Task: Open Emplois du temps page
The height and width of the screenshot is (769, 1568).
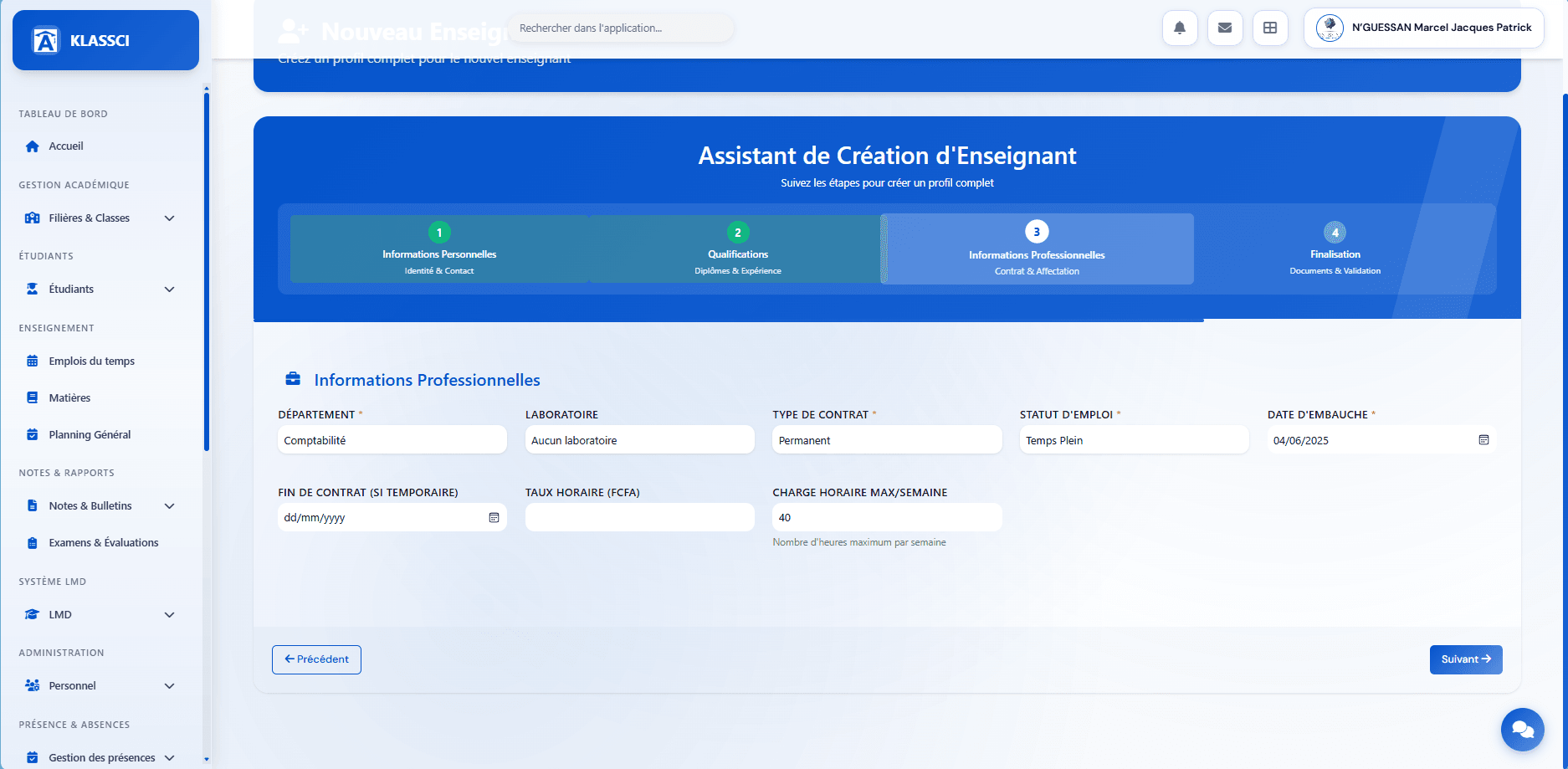Action: [102, 361]
